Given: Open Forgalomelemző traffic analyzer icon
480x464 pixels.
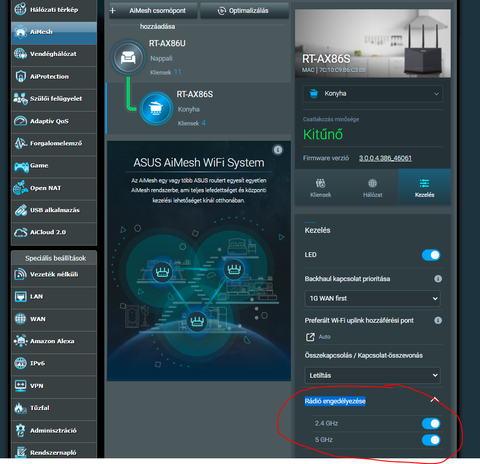Looking at the screenshot, I should coord(20,143).
